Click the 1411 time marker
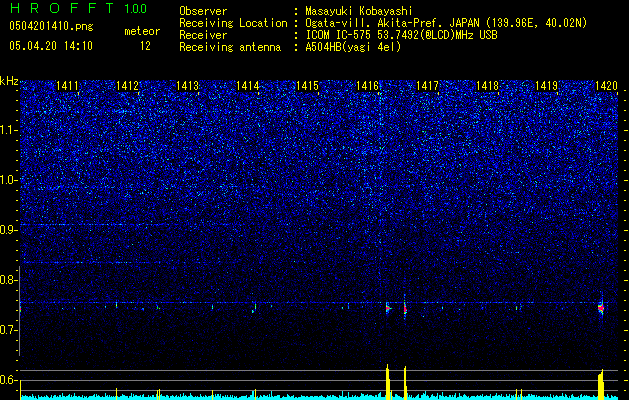Image resolution: width=629 pixels, height=400 pixels. (67, 86)
